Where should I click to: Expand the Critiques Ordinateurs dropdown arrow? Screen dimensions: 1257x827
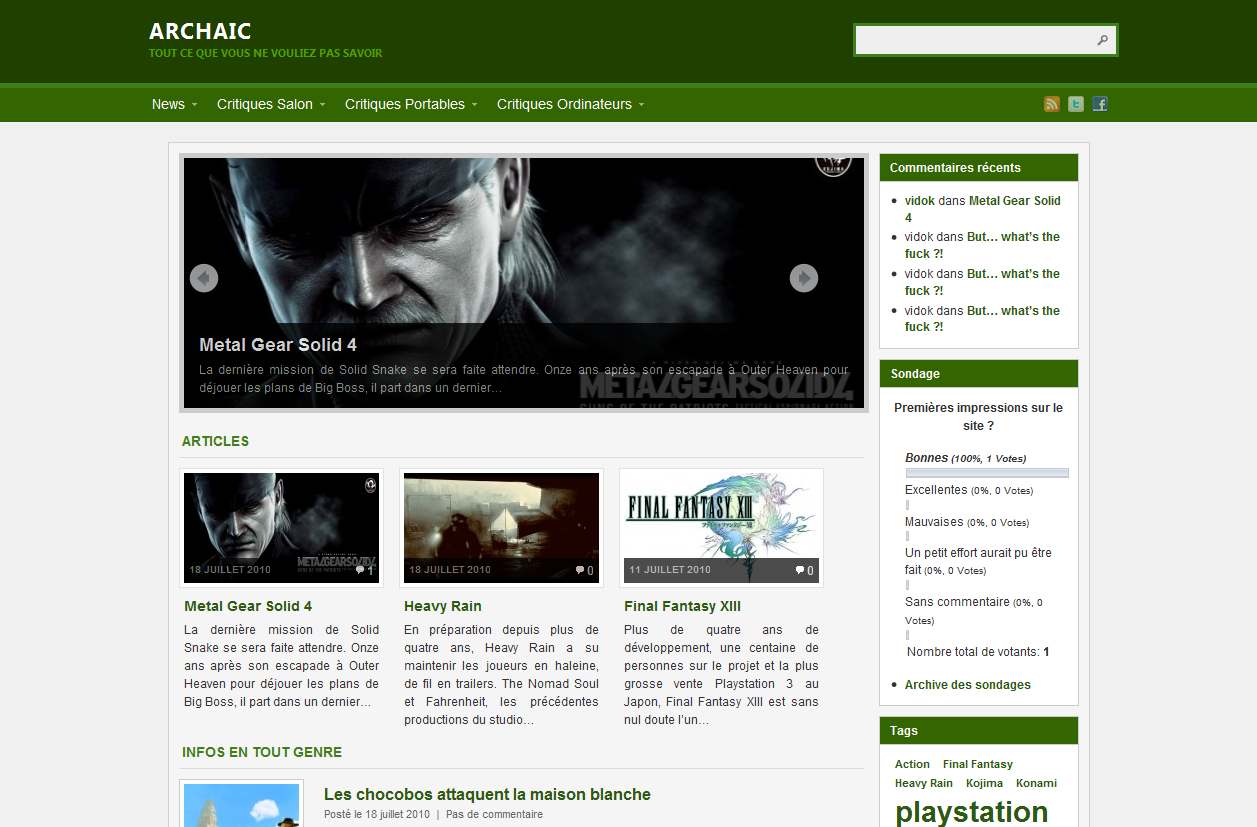(641, 105)
